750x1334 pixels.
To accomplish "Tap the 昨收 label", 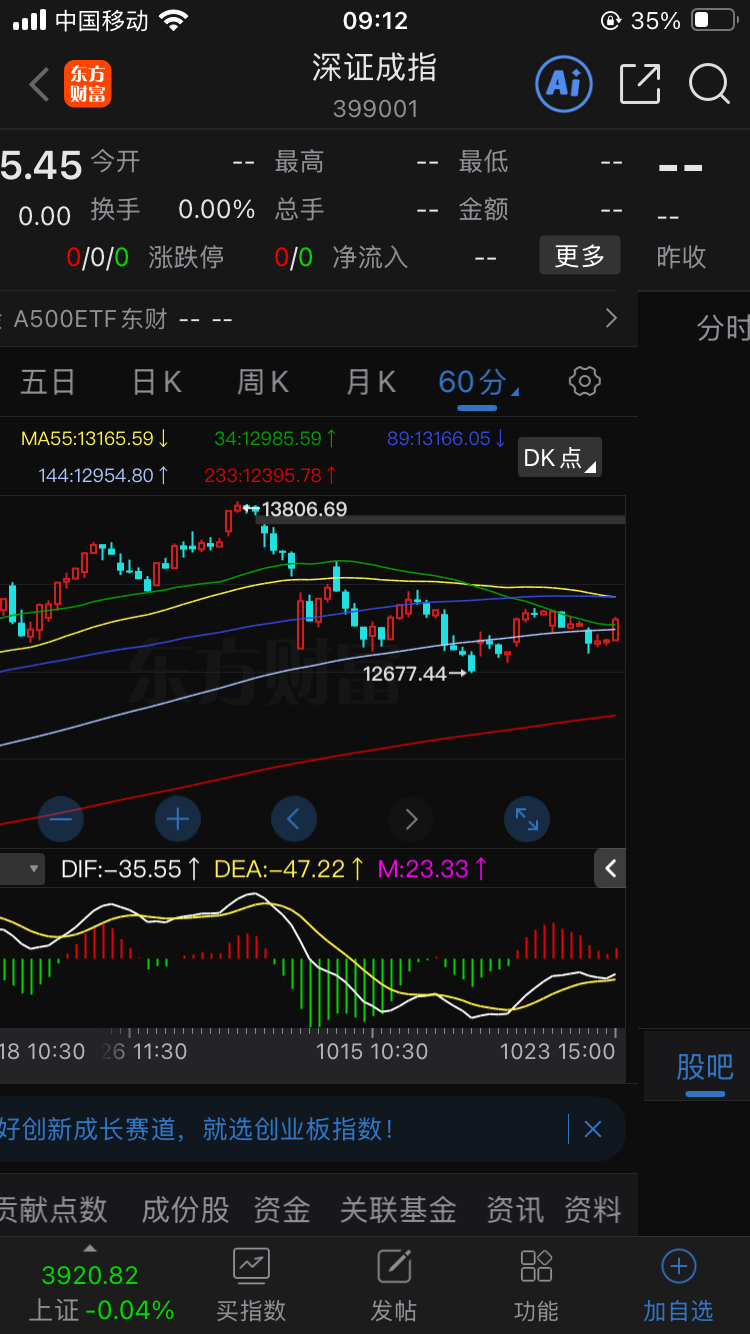I will [x=682, y=257].
